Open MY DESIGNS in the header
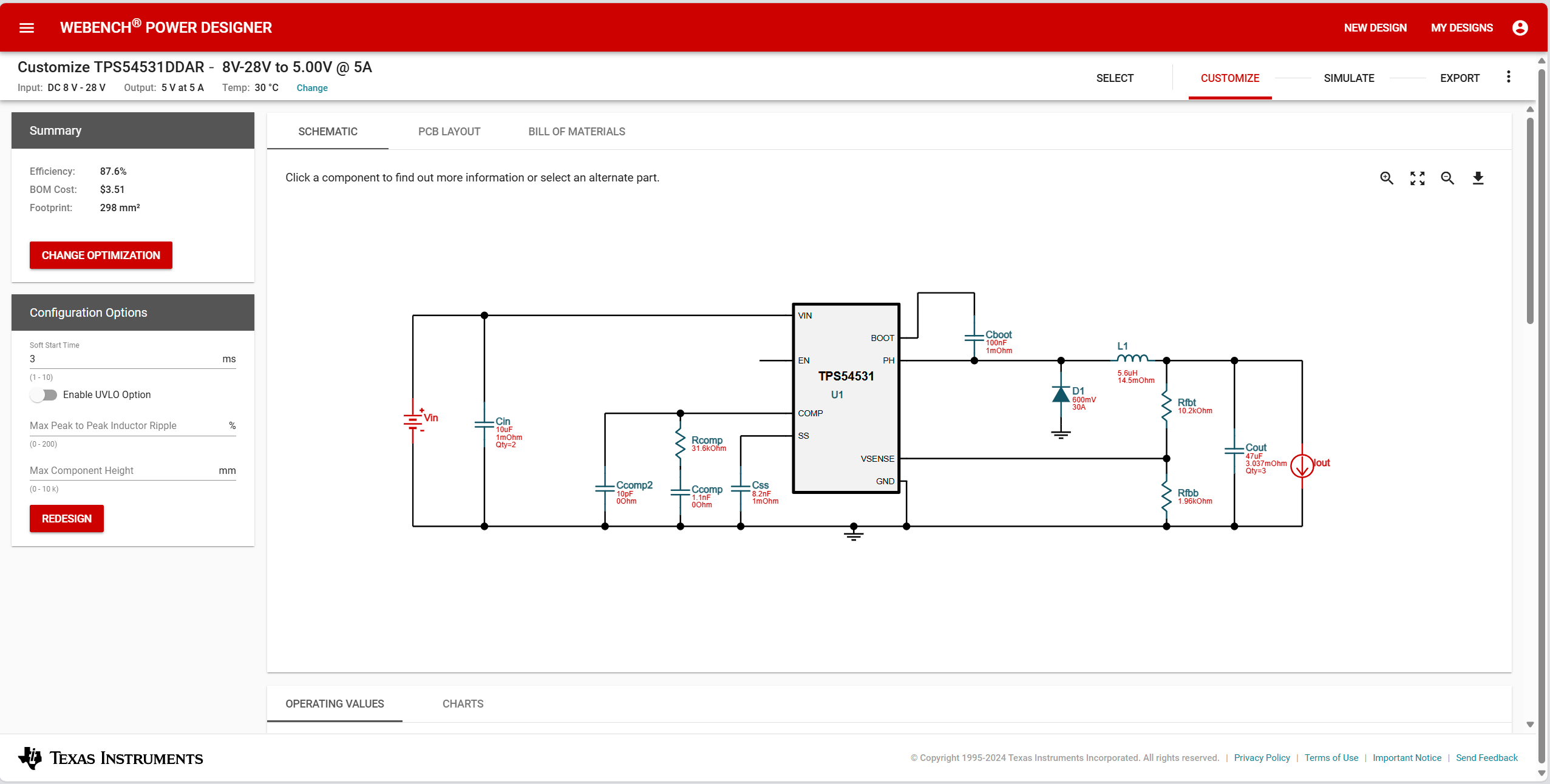The height and width of the screenshot is (784, 1550). point(1462,28)
